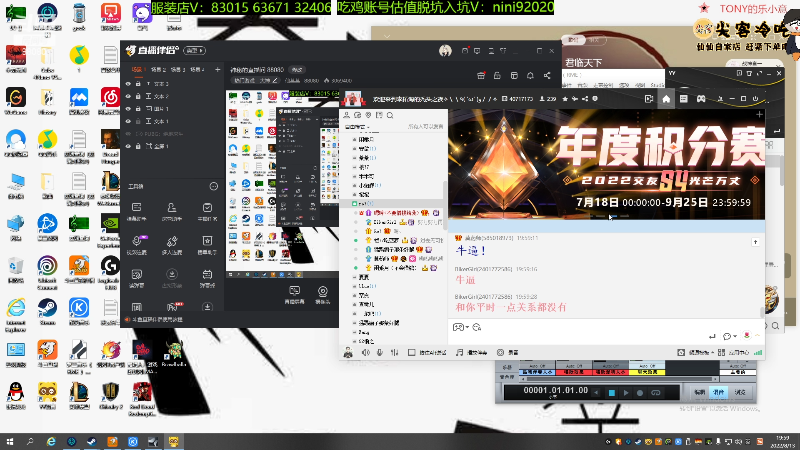Toggle lock on the 文本 2 layer

pyautogui.click(x=138, y=96)
